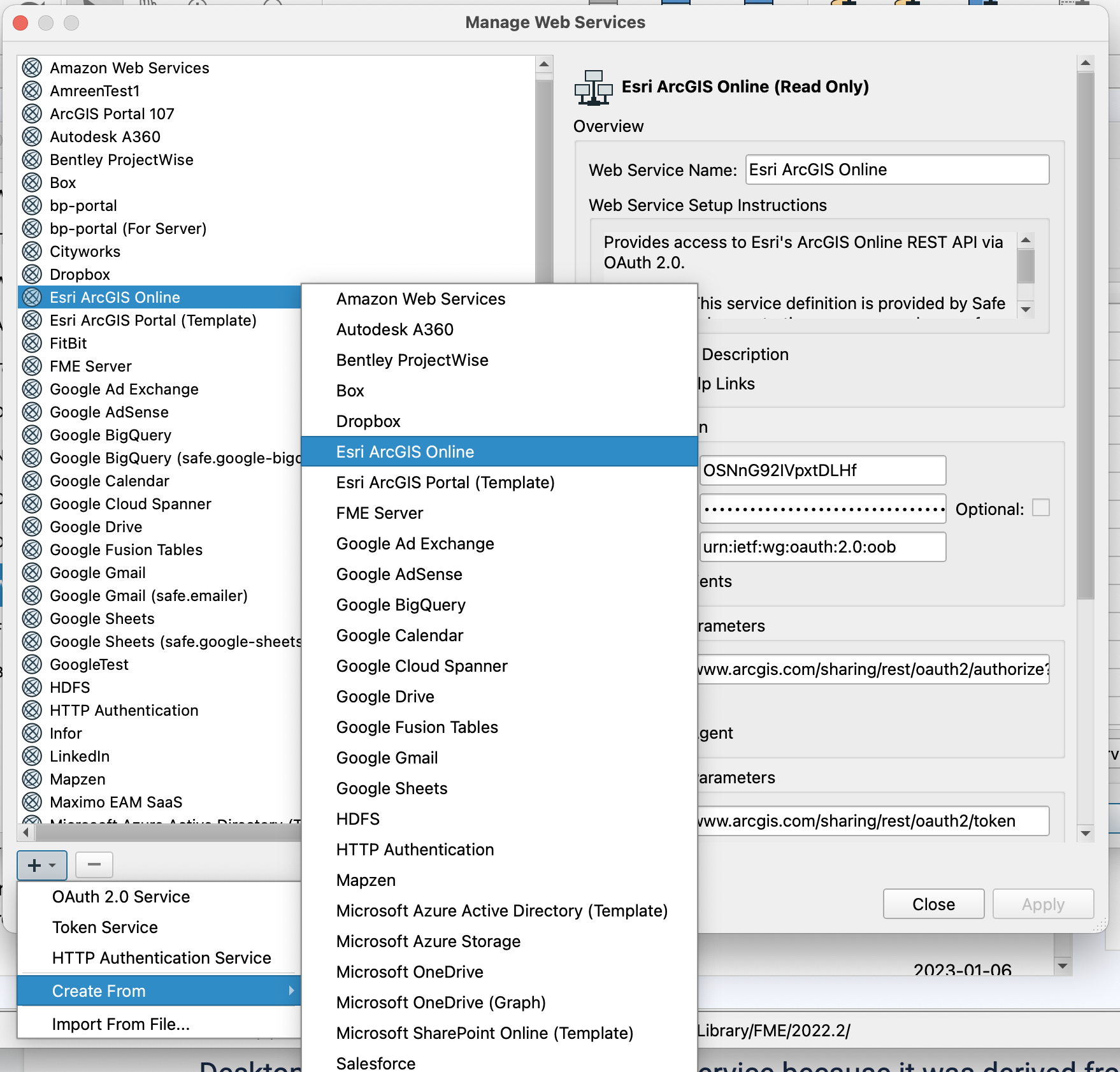
Task: Pick Esri ArcGIS Online in the submenu
Action: [x=499, y=452]
